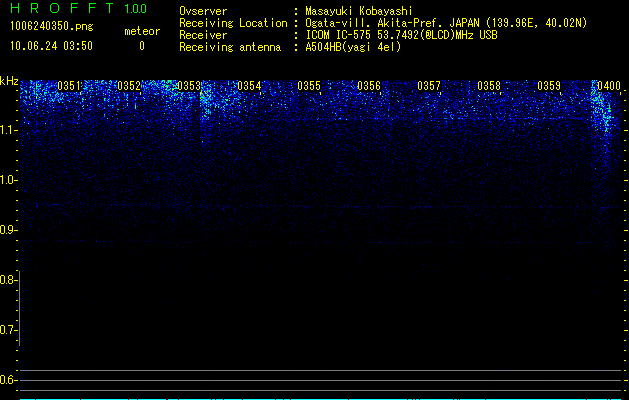Select the Ogata-vill. Akita-Pref. JAPAN location text
This screenshot has height=400, width=629.
446,23
